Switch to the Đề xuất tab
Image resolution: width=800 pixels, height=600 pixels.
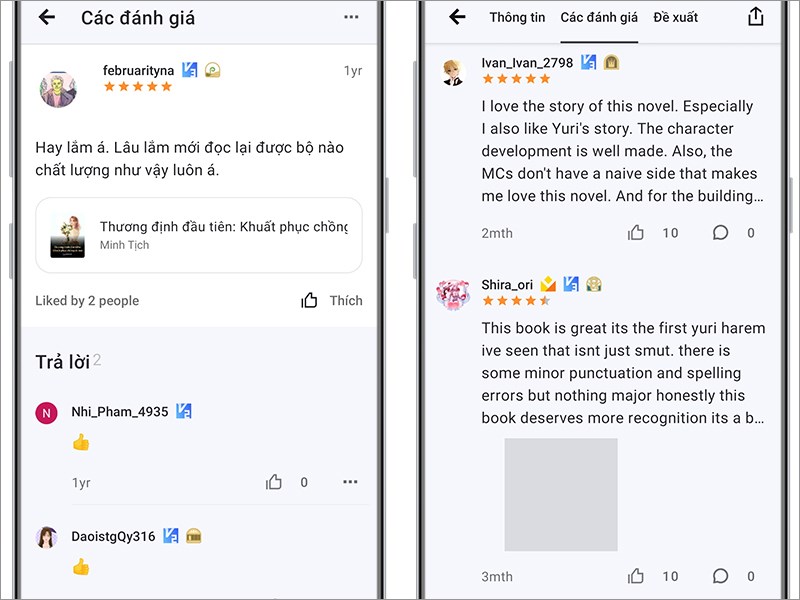675,17
